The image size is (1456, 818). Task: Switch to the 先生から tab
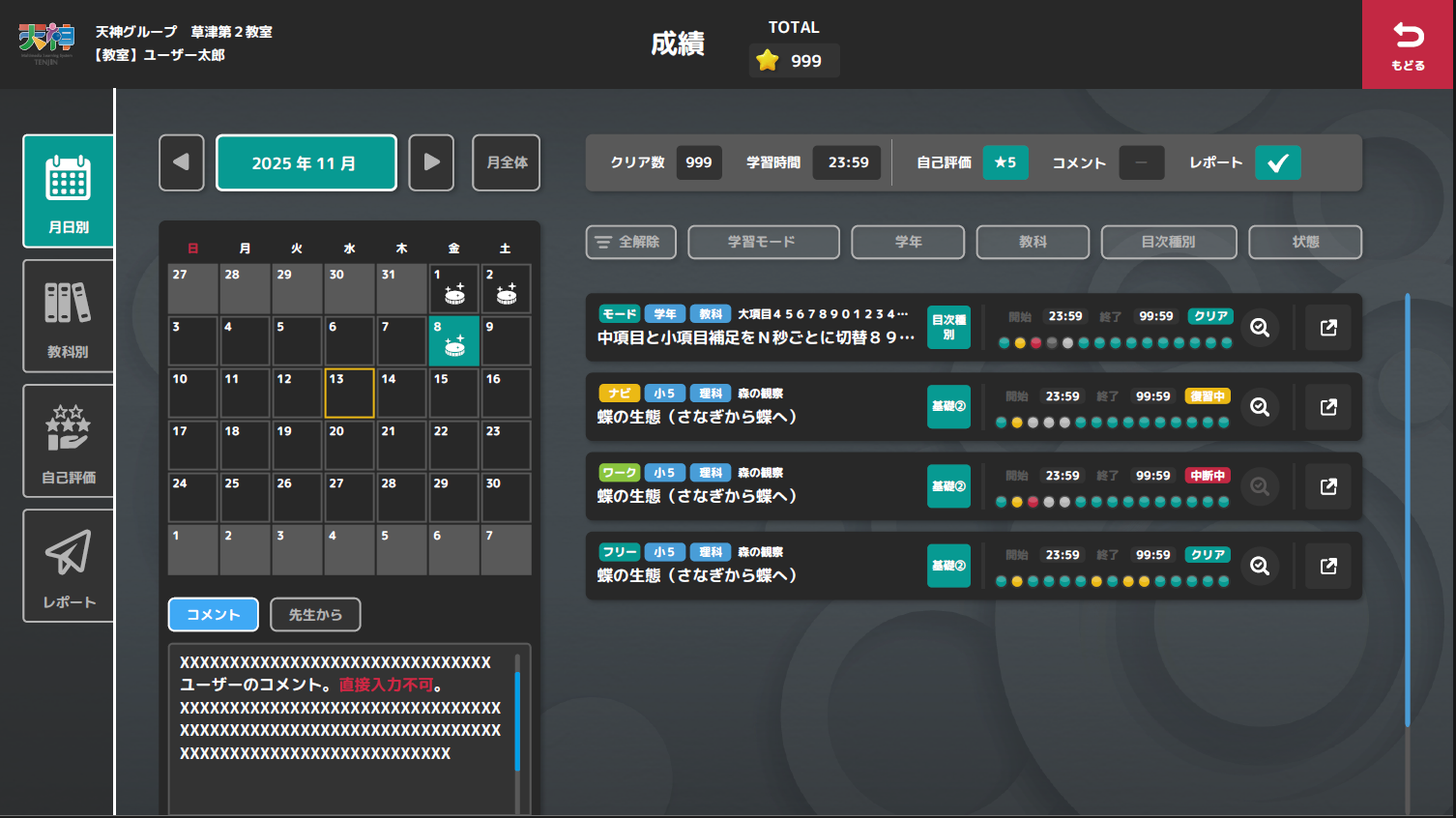coord(315,615)
